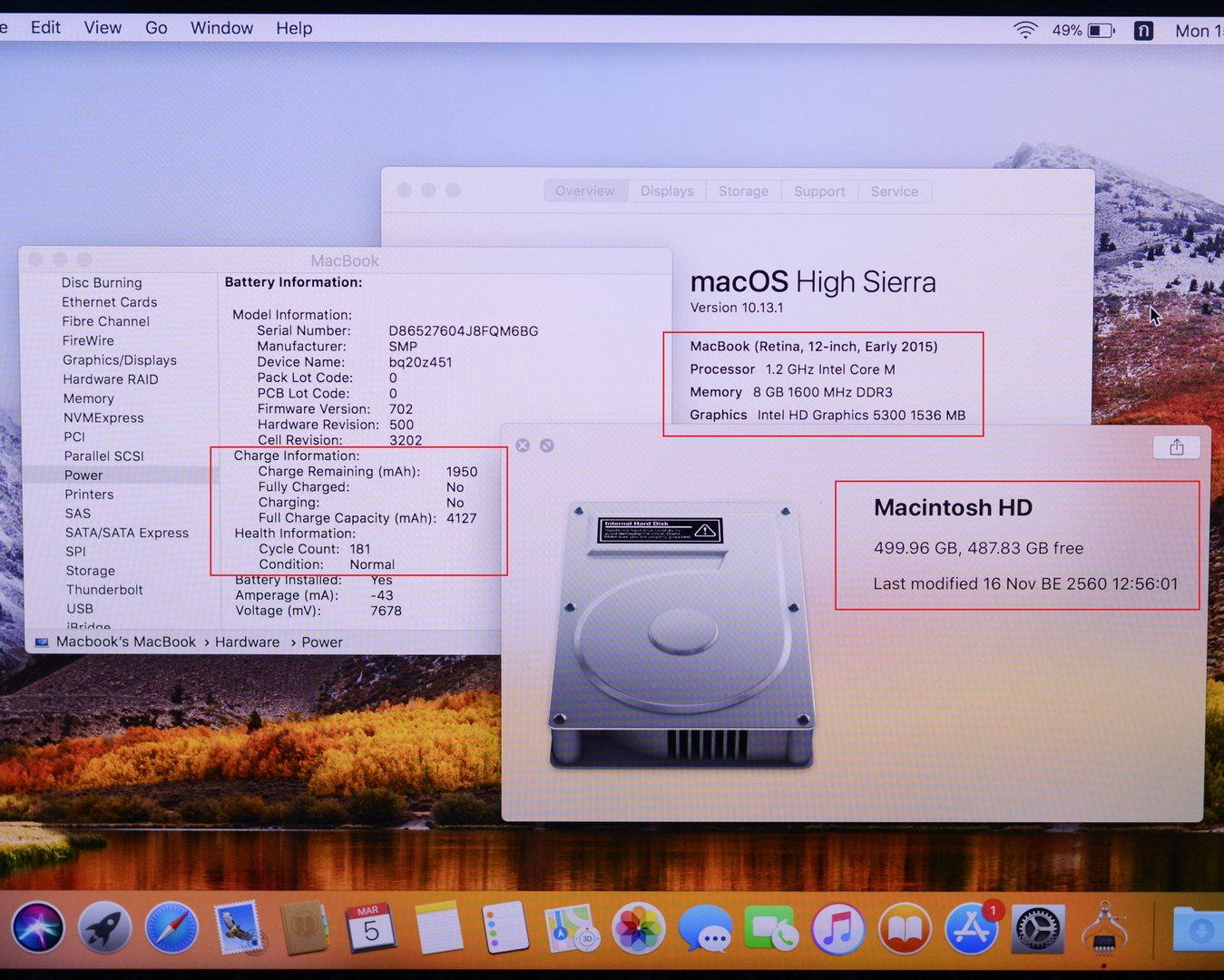Open Launchpad rocket icon in dock
This screenshot has height=980, width=1224.
coord(104,928)
